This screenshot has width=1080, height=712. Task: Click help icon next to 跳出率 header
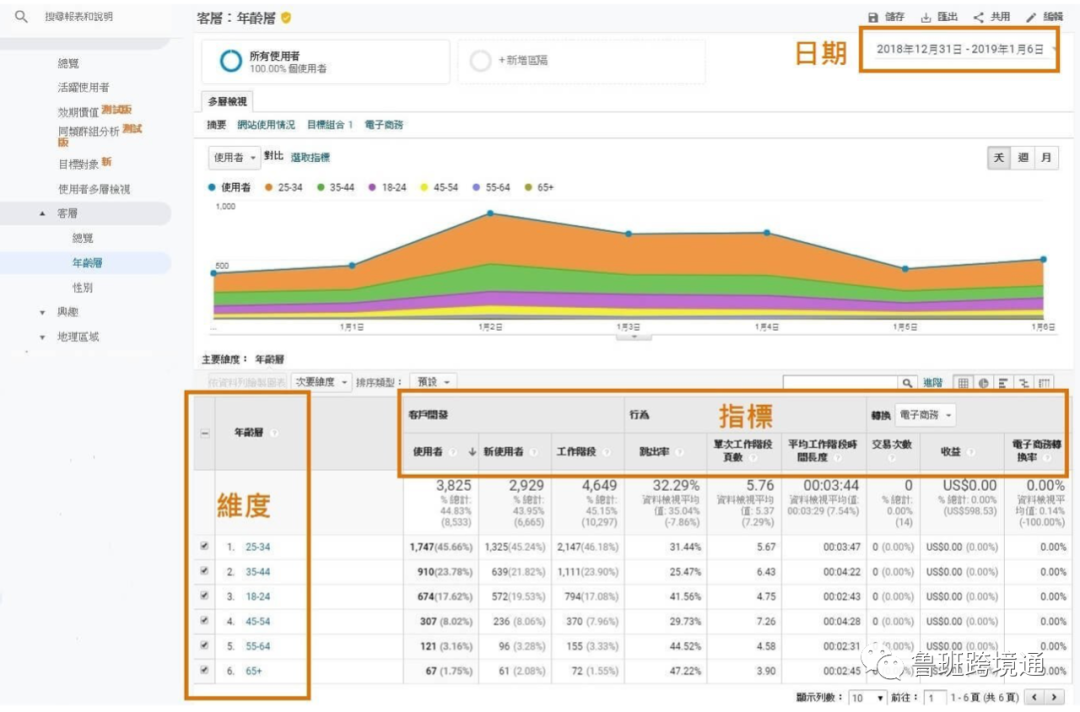point(679,452)
